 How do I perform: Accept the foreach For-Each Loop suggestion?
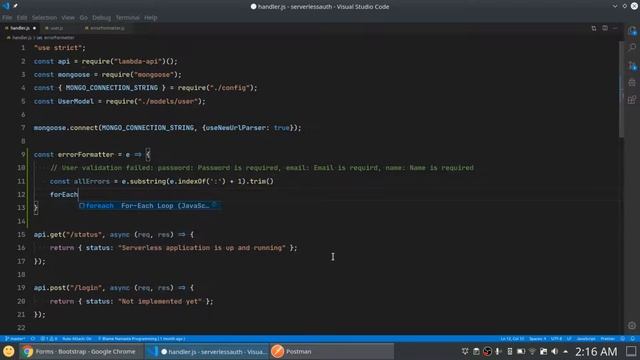click(x=150, y=206)
